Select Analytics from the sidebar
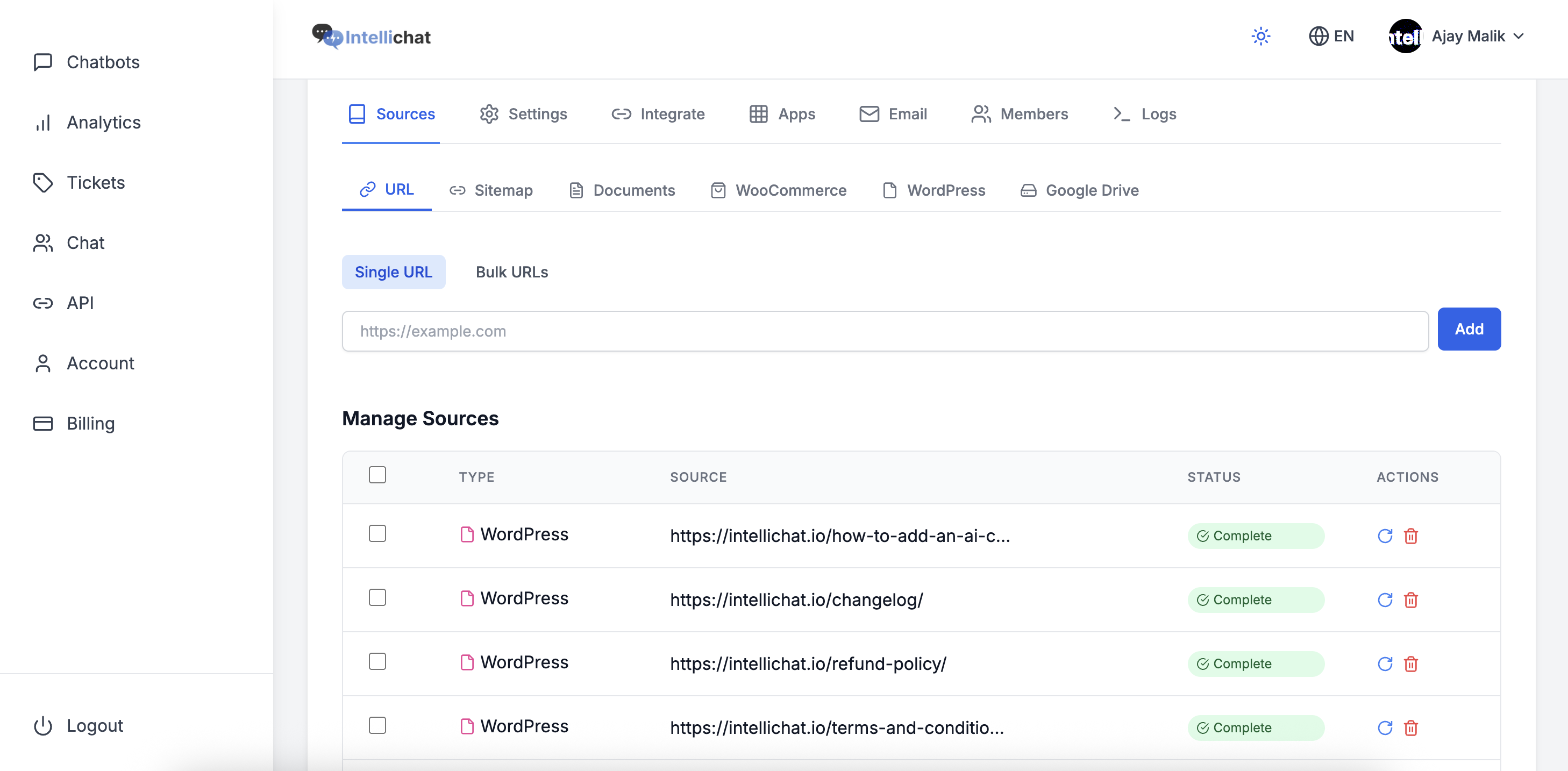This screenshot has height=771, width=1568. [x=103, y=122]
